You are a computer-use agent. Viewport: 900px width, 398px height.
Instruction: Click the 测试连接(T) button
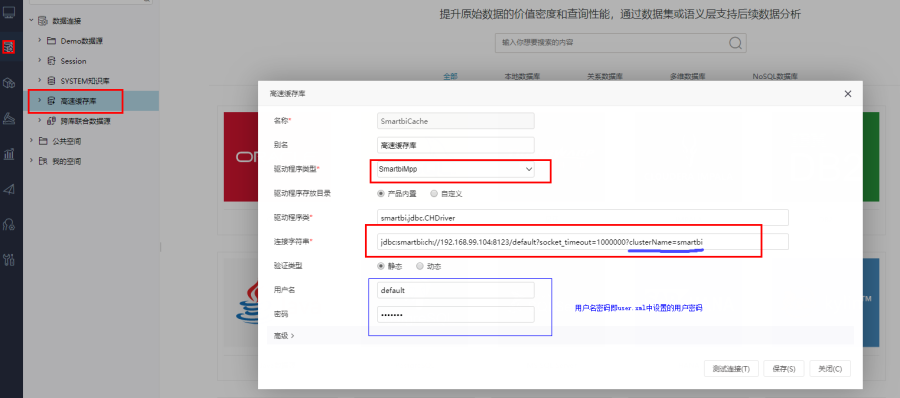click(x=731, y=369)
